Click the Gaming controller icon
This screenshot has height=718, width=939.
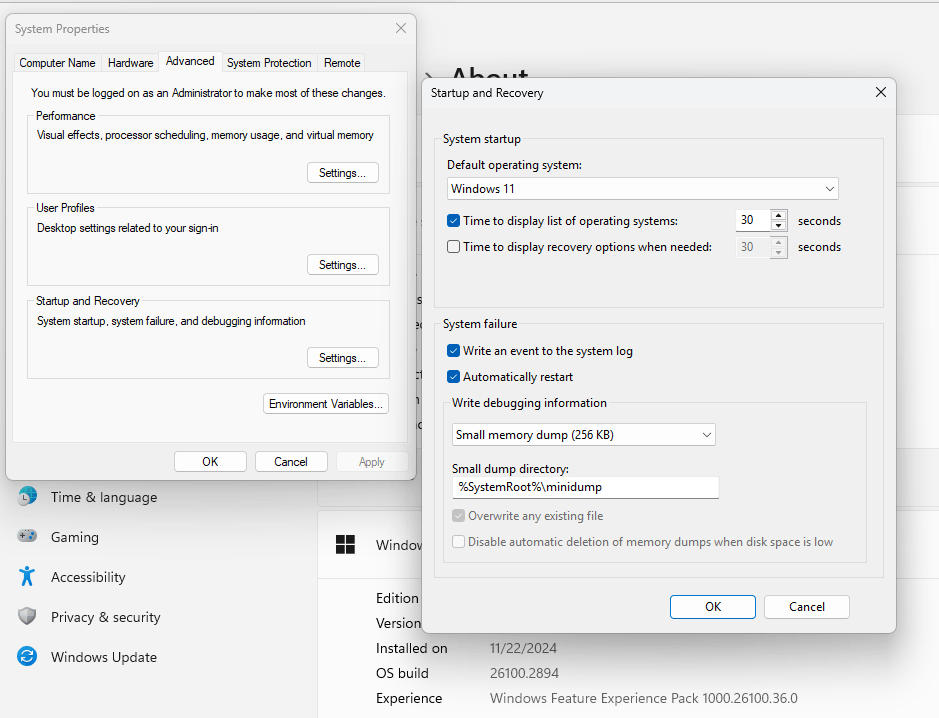point(28,536)
